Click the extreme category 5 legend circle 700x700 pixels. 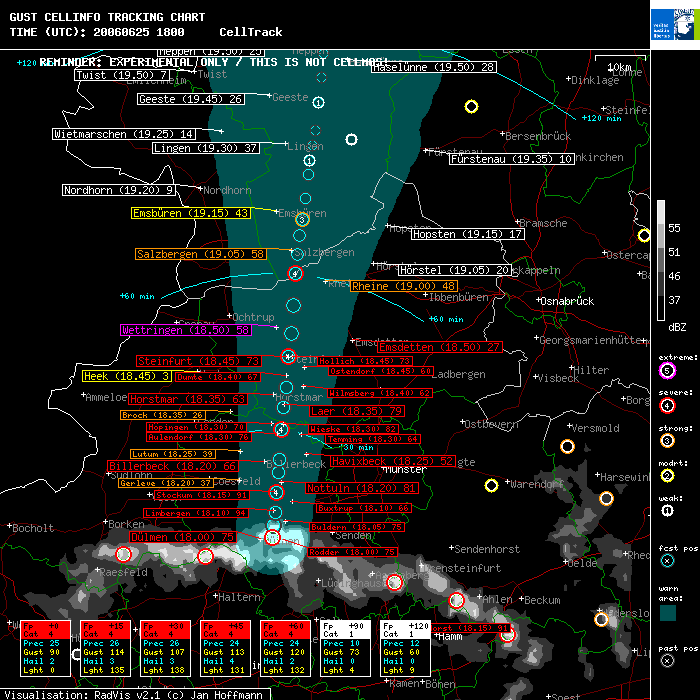pos(667,371)
